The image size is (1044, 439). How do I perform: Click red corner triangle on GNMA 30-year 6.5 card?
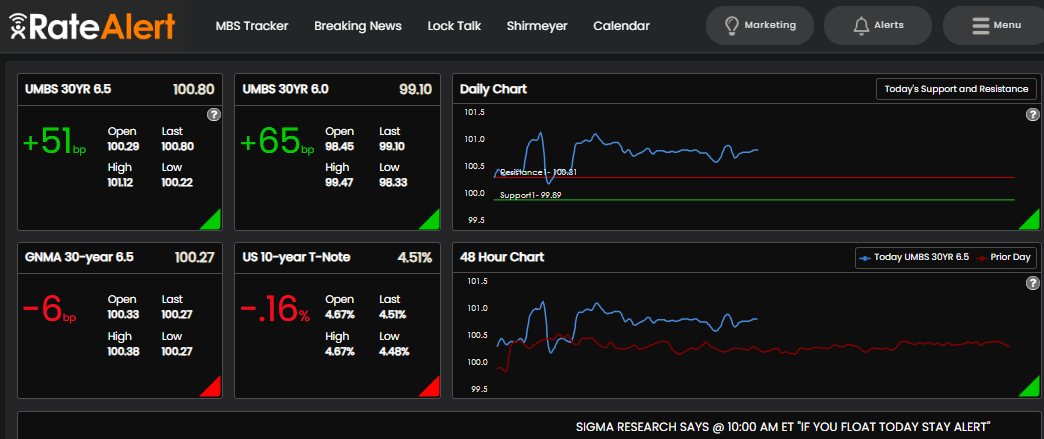[214, 390]
